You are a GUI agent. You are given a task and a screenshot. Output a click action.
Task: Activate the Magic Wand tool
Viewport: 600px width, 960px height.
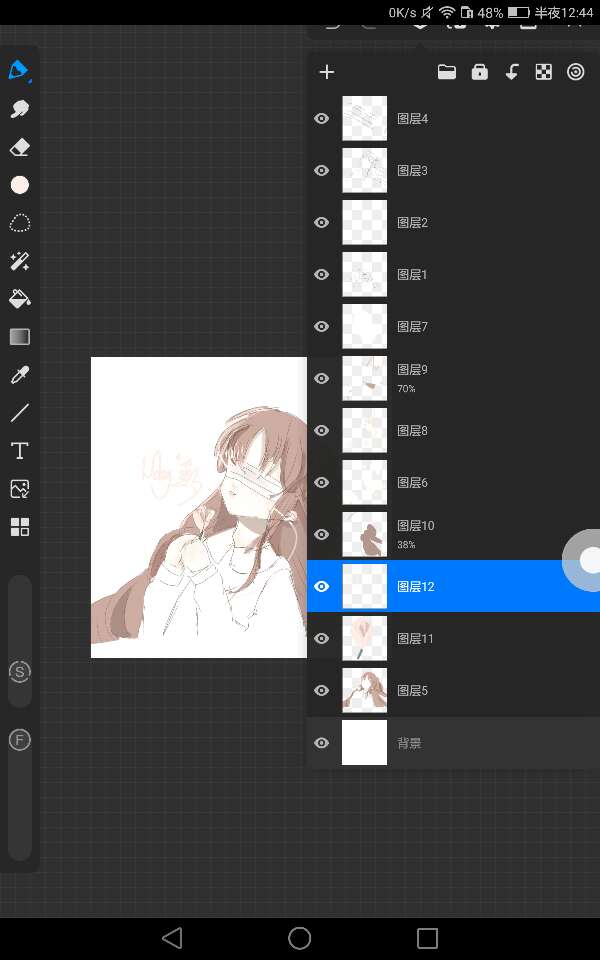pyautogui.click(x=19, y=261)
